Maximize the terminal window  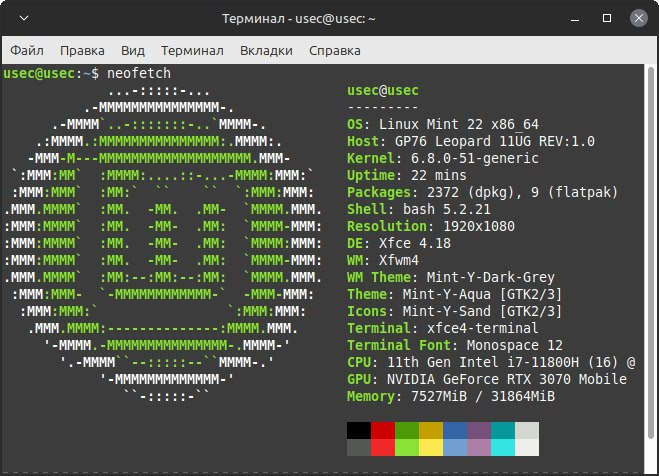click(x=607, y=18)
